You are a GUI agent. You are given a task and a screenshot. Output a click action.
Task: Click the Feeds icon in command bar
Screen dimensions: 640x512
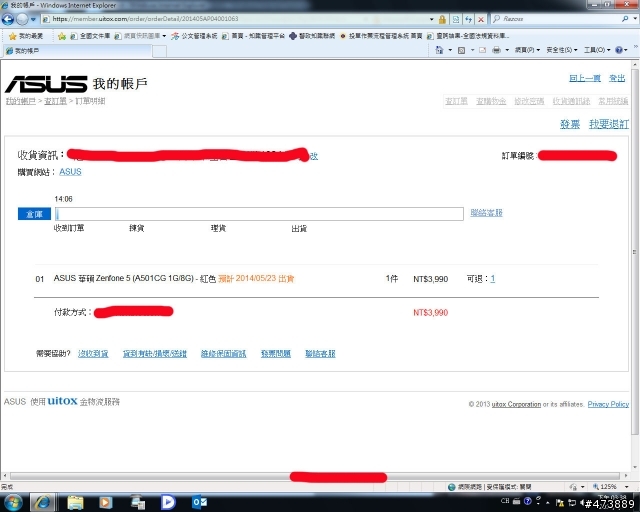[x=462, y=50]
